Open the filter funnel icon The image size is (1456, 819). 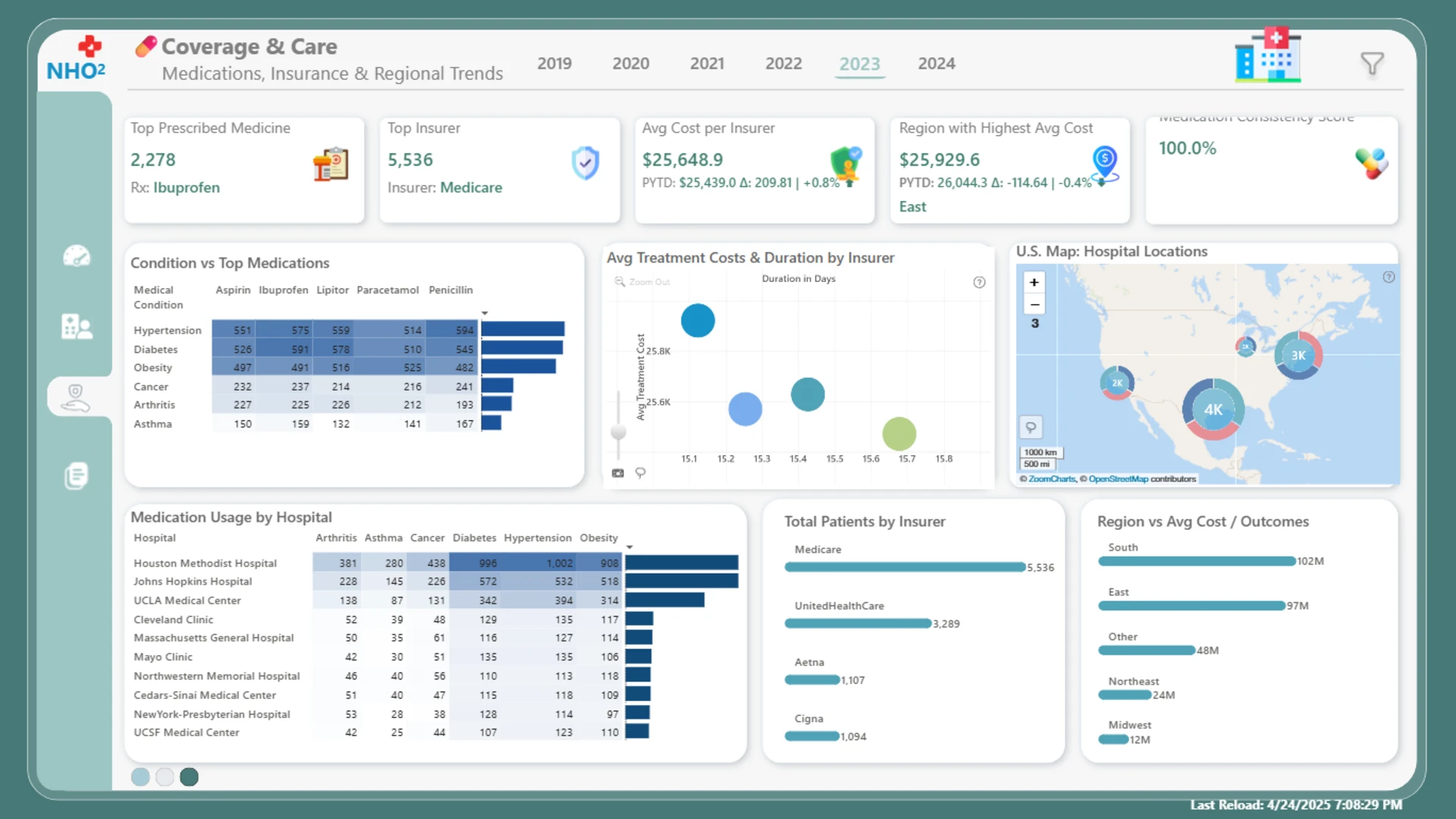pos(1372,64)
